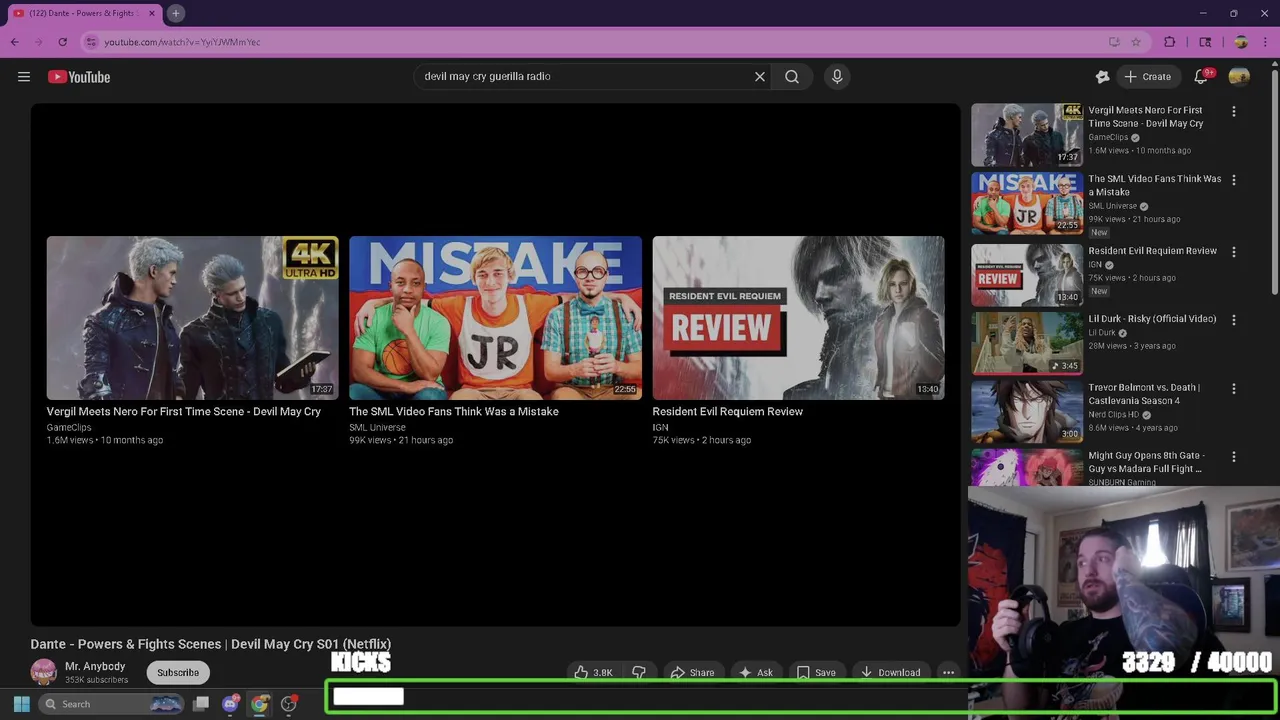Open sidebar title Trevor Belmont vs. Death

(1144, 394)
